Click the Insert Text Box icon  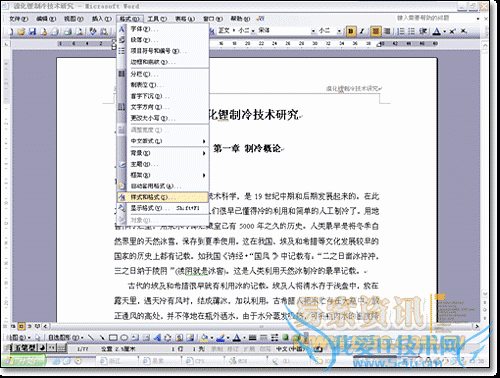[x=135, y=338]
